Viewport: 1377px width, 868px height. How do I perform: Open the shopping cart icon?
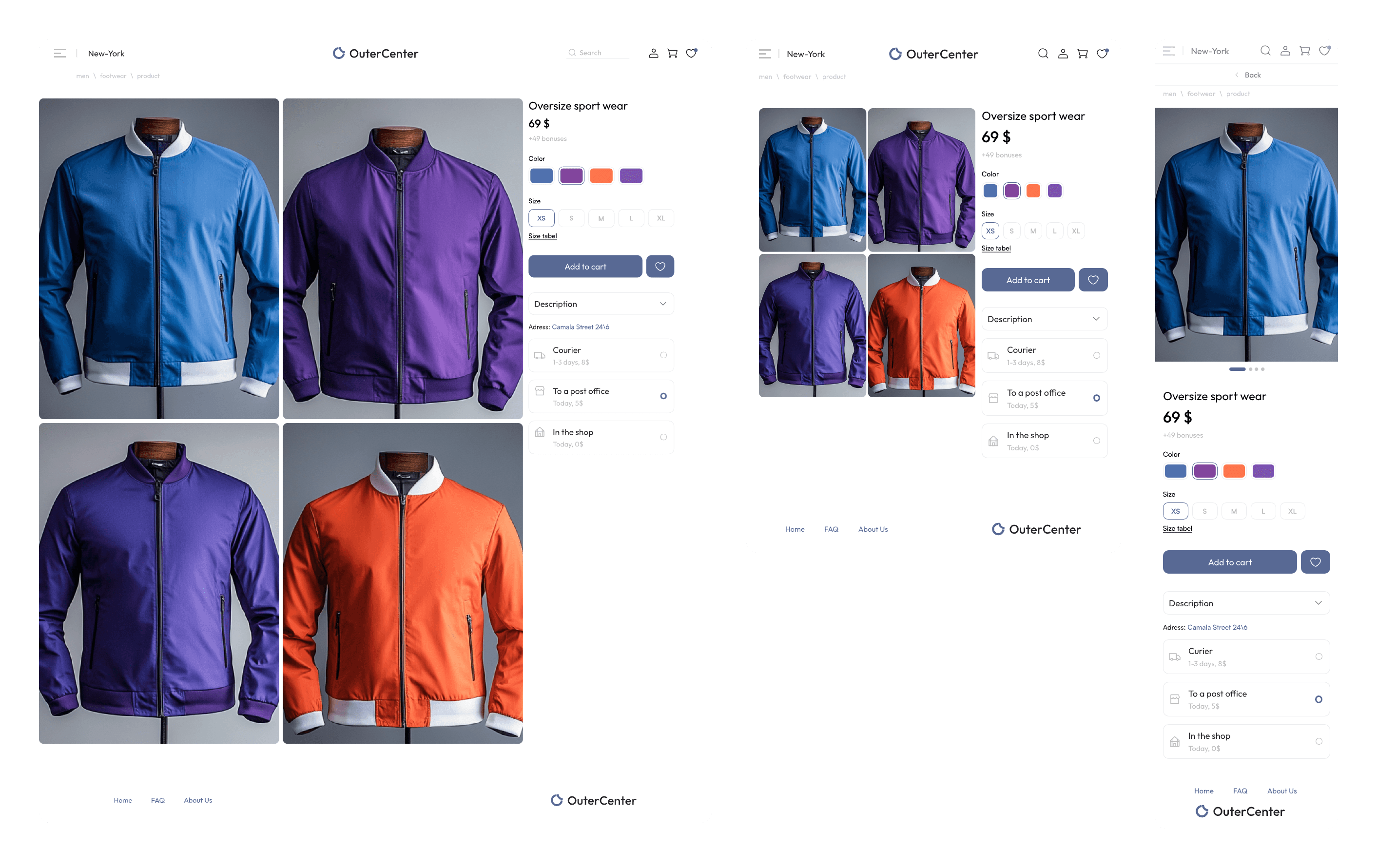tap(673, 53)
